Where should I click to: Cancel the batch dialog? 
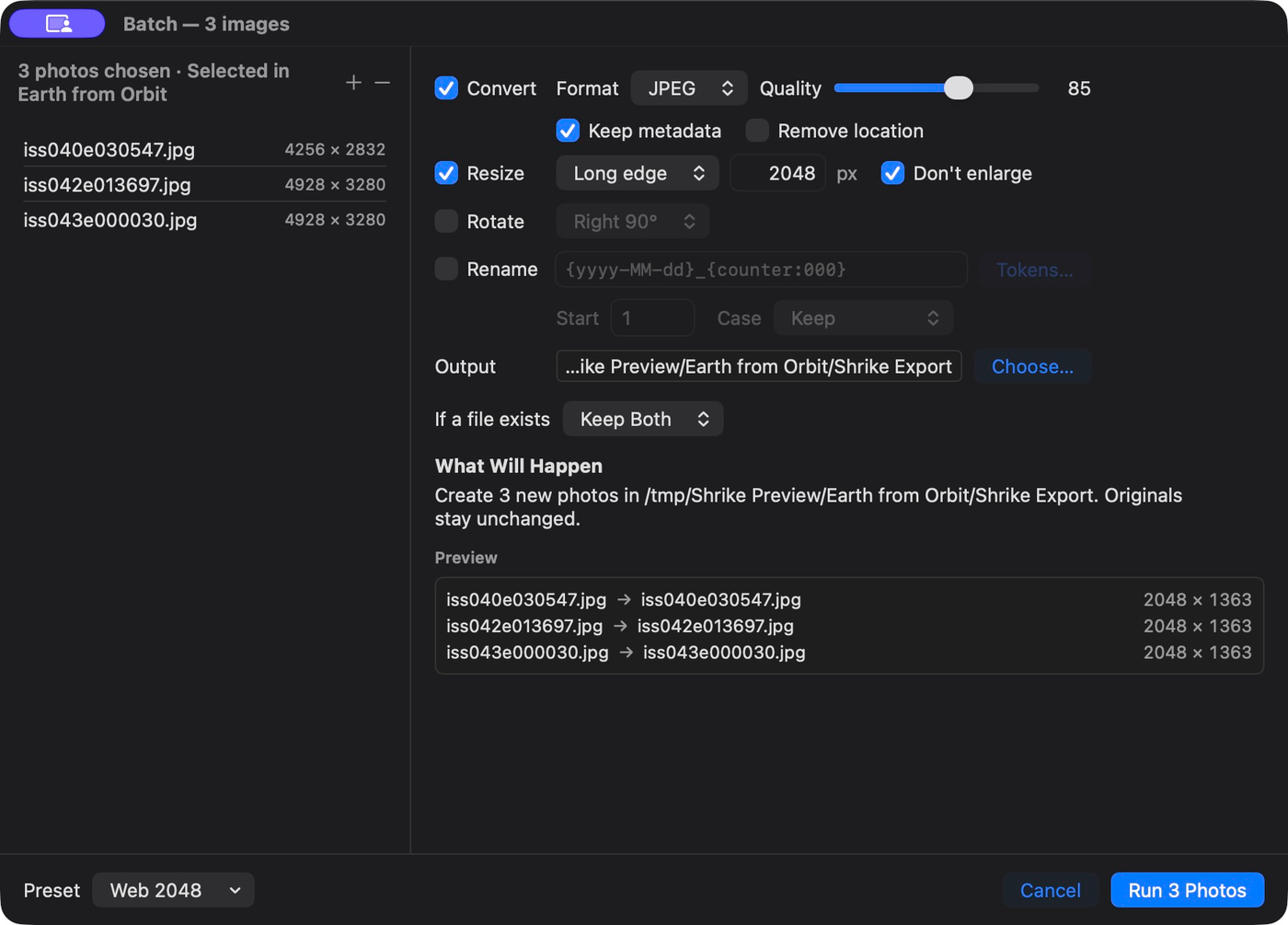[1050, 890]
